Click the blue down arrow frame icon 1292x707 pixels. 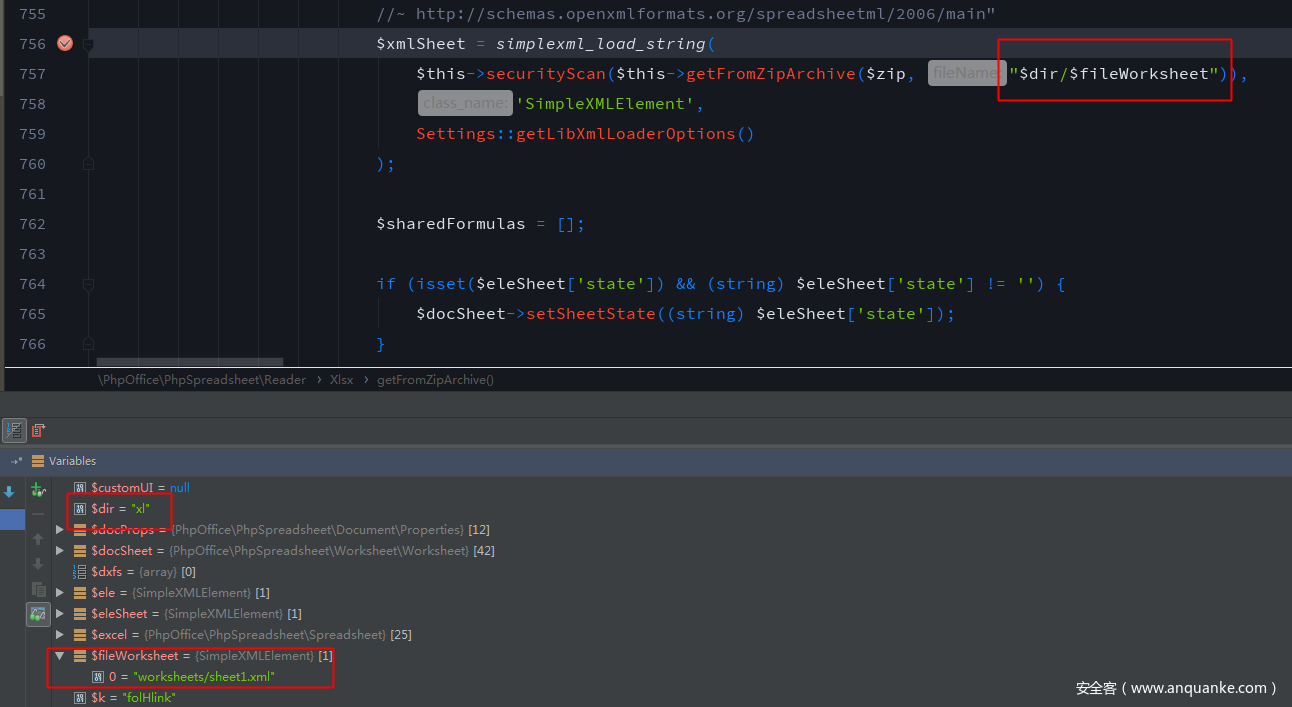(x=9, y=492)
